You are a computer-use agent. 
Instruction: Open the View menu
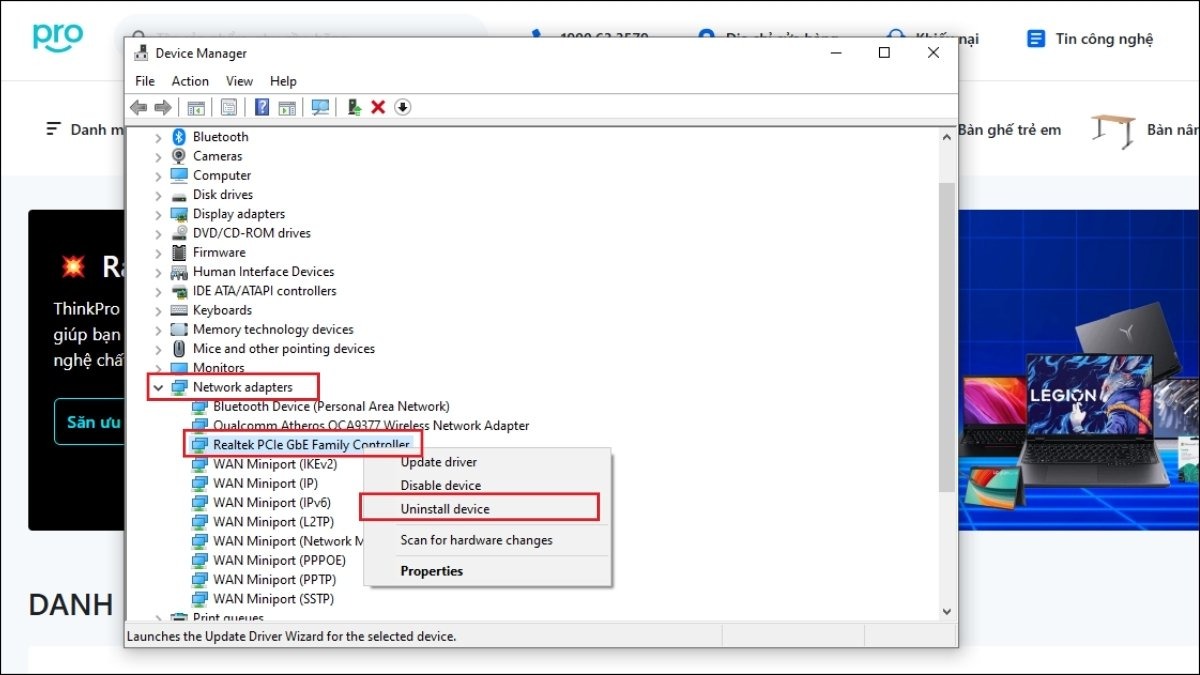pyautogui.click(x=239, y=81)
